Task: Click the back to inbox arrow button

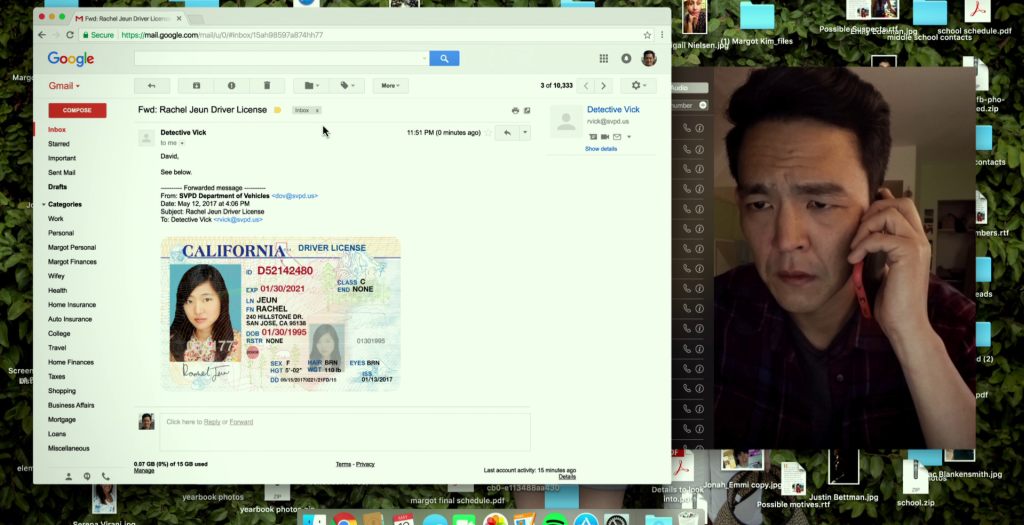Action: coord(152,86)
